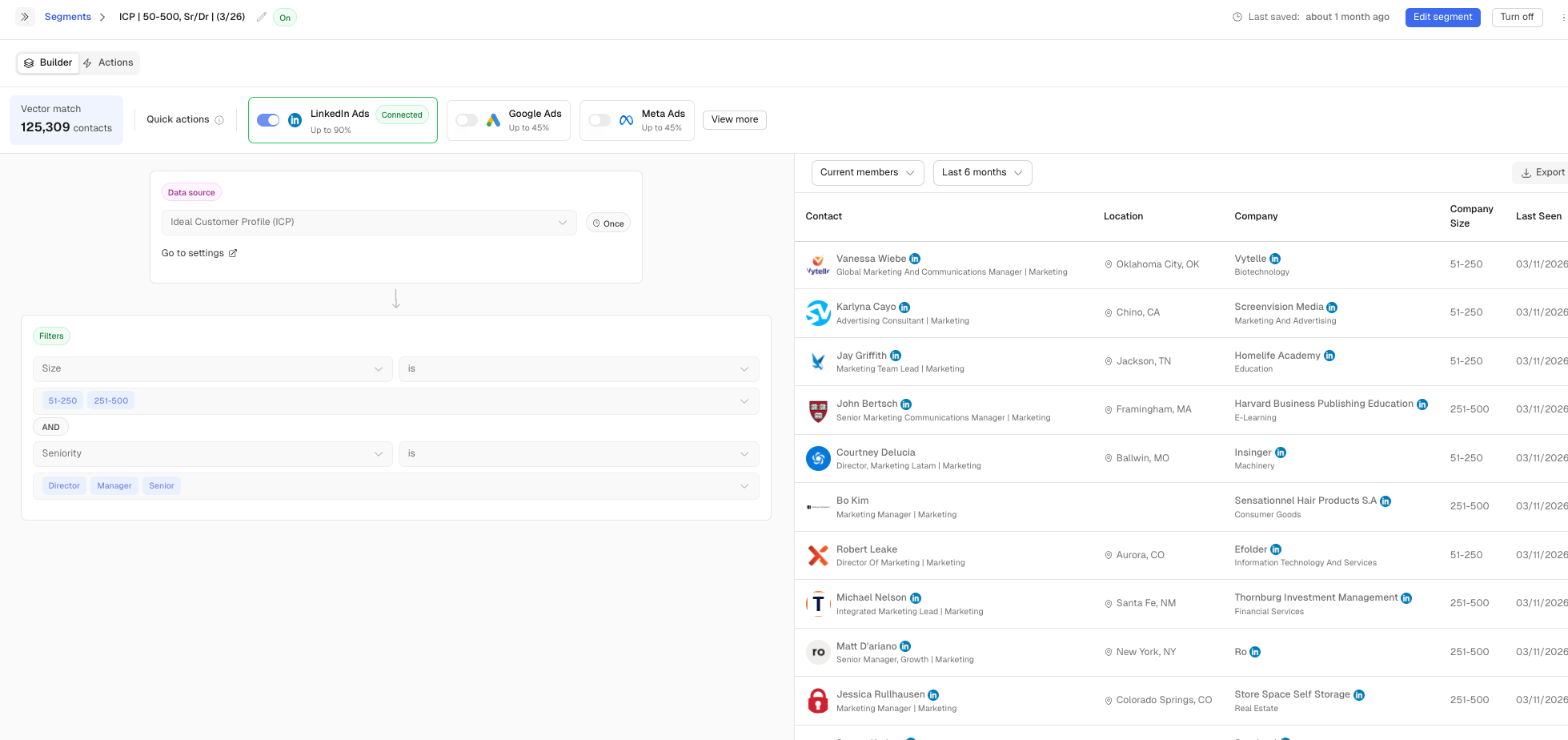Select the 251-500 size tag
This screenshot has width=1568, height=740.
[111, 401]
